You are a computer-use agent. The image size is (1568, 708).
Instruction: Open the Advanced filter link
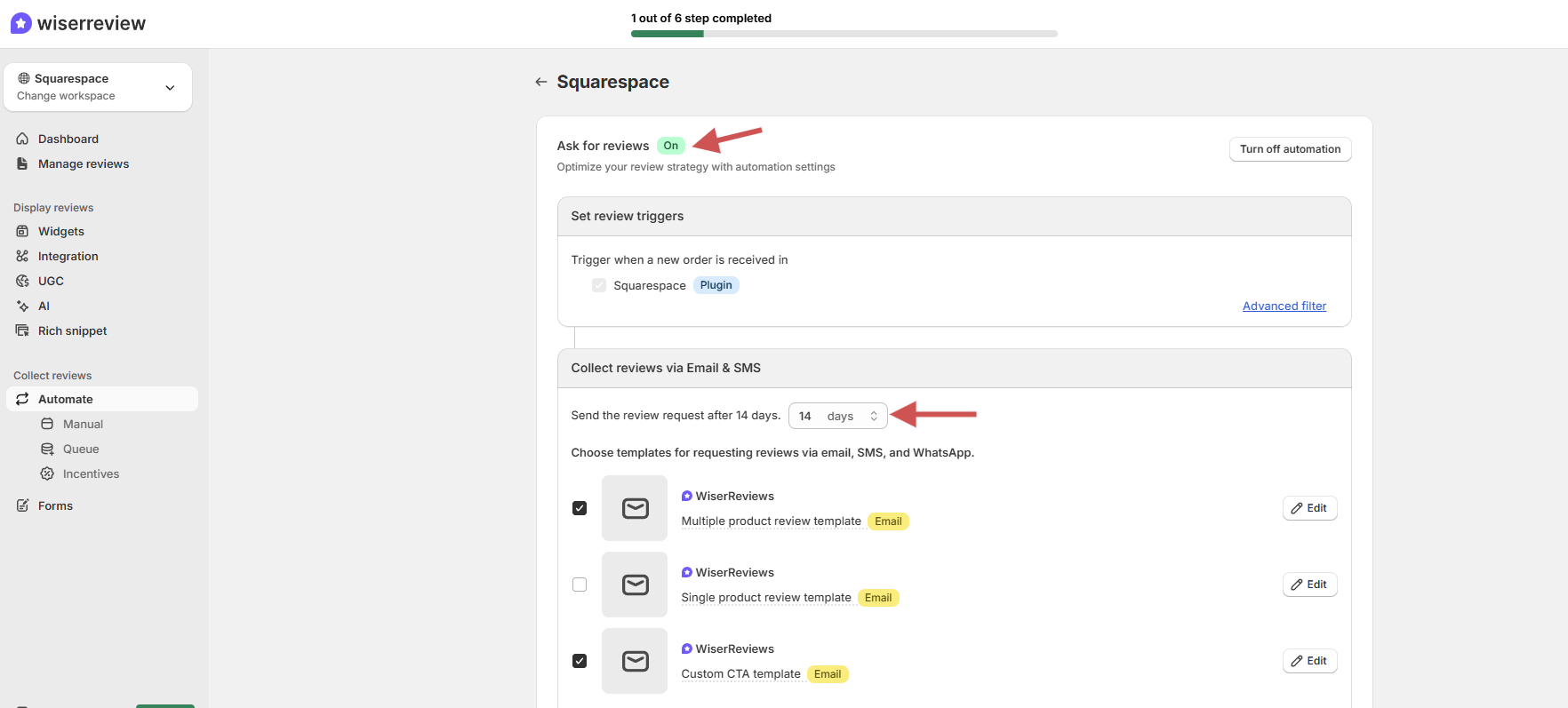[1284, 306]
